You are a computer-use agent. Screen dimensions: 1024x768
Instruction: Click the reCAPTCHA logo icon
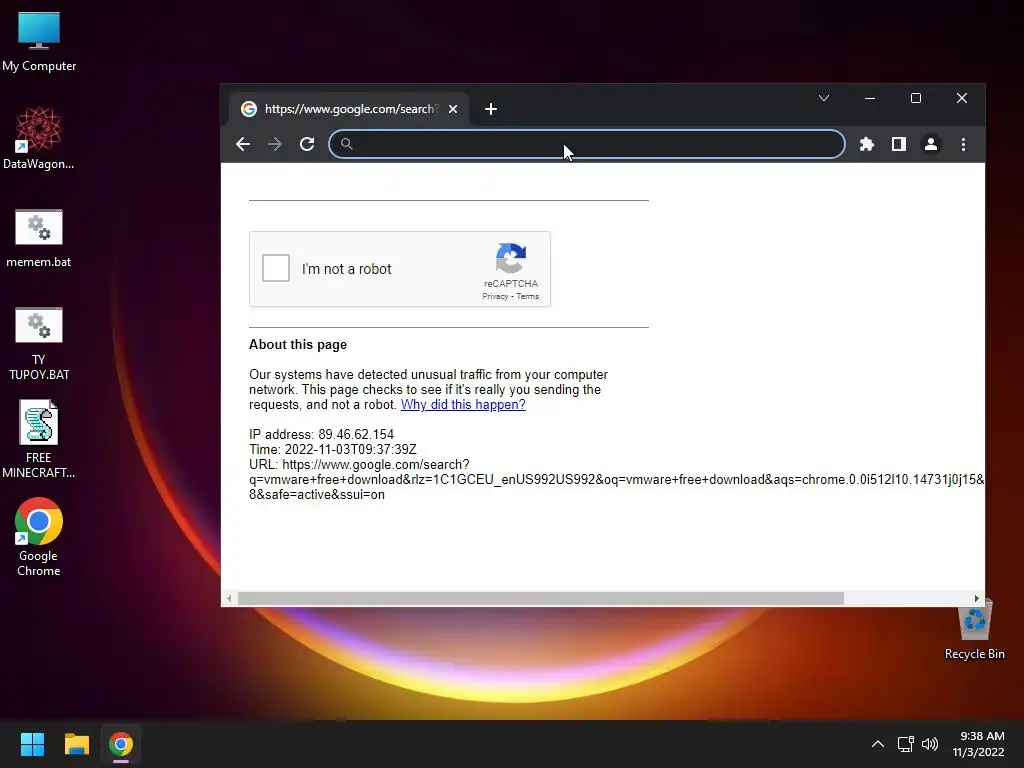point(511,258)
